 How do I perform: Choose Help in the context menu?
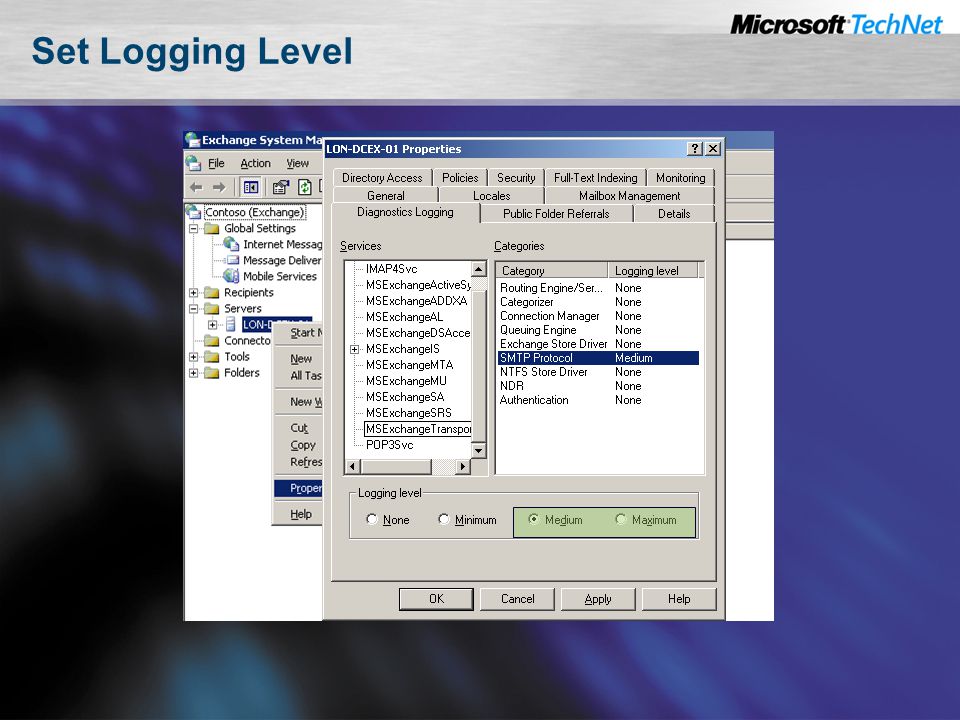[299, 514]
